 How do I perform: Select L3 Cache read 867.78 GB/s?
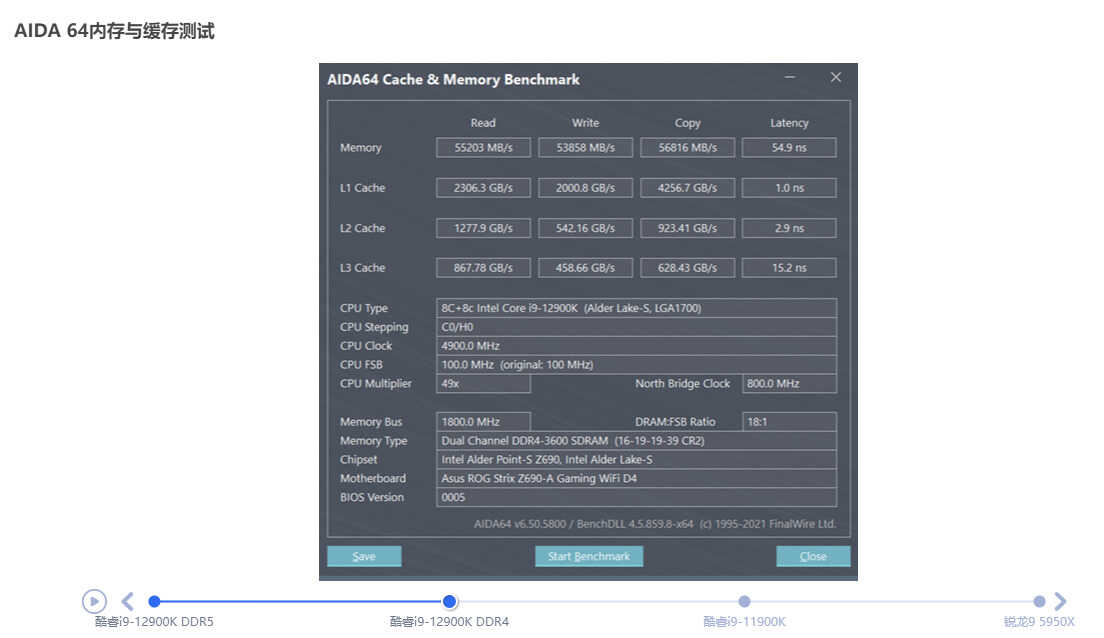[483, 268]
